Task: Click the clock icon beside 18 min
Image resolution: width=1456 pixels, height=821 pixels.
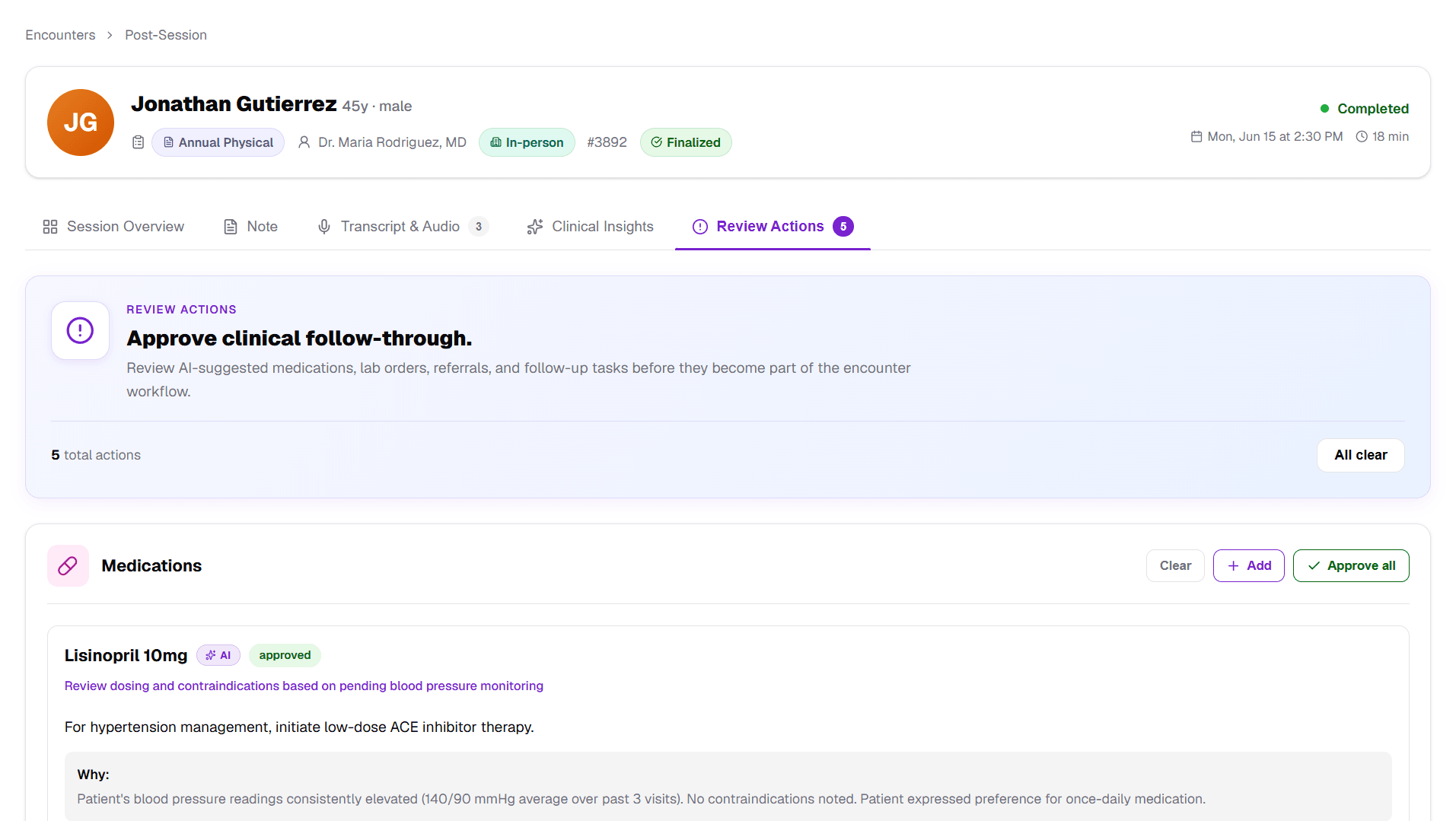Action: coord(1362,137)
